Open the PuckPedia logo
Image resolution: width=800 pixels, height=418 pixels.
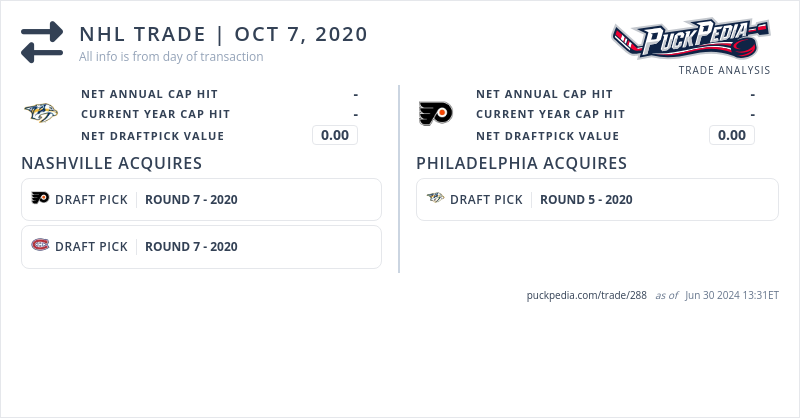pyautogui.click(x=690, y=40)
